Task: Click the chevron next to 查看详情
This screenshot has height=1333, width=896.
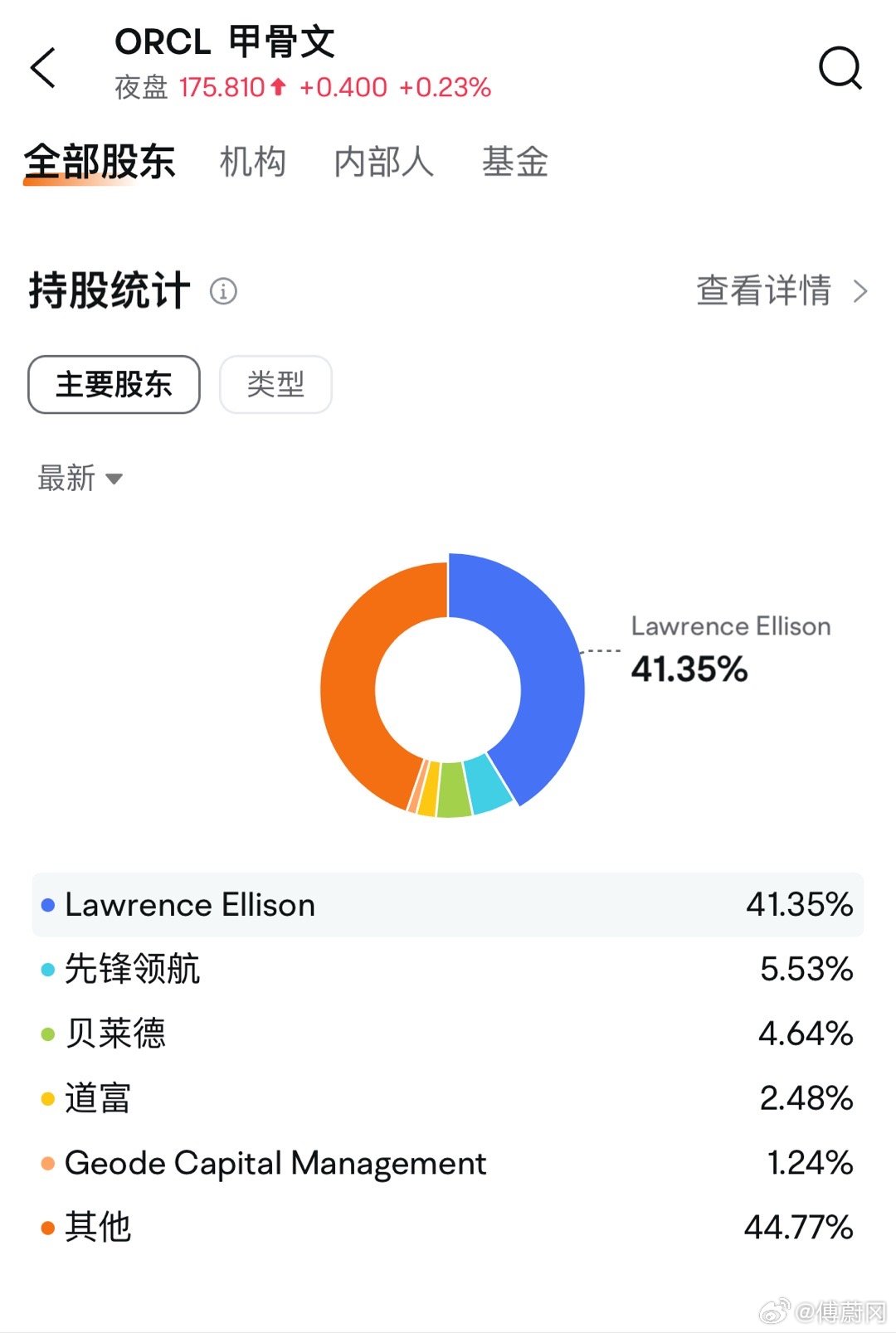Action: click(860, 291)
